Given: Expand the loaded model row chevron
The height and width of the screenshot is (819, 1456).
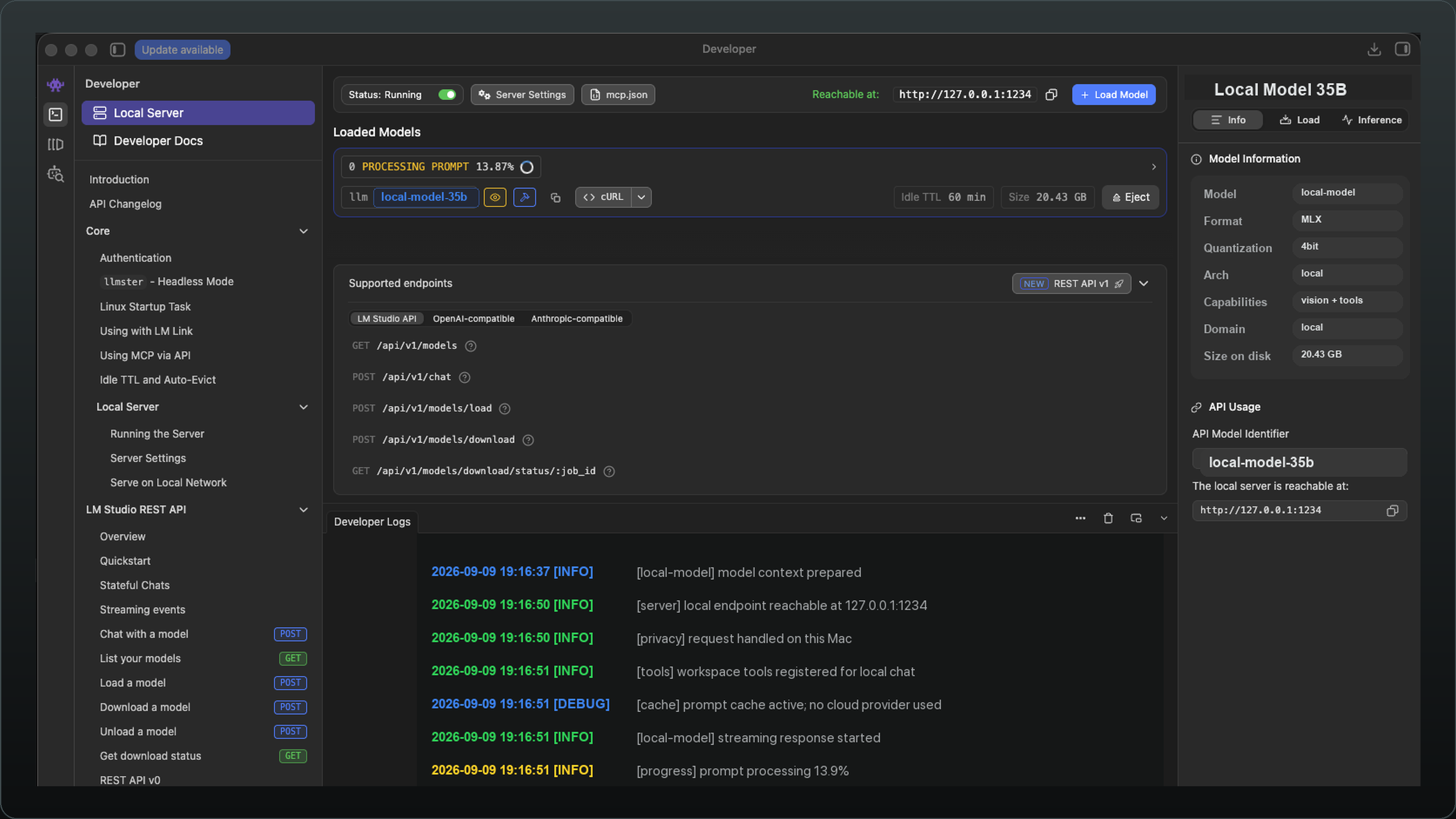Looking at the screenshot, I should point(1153,167).
